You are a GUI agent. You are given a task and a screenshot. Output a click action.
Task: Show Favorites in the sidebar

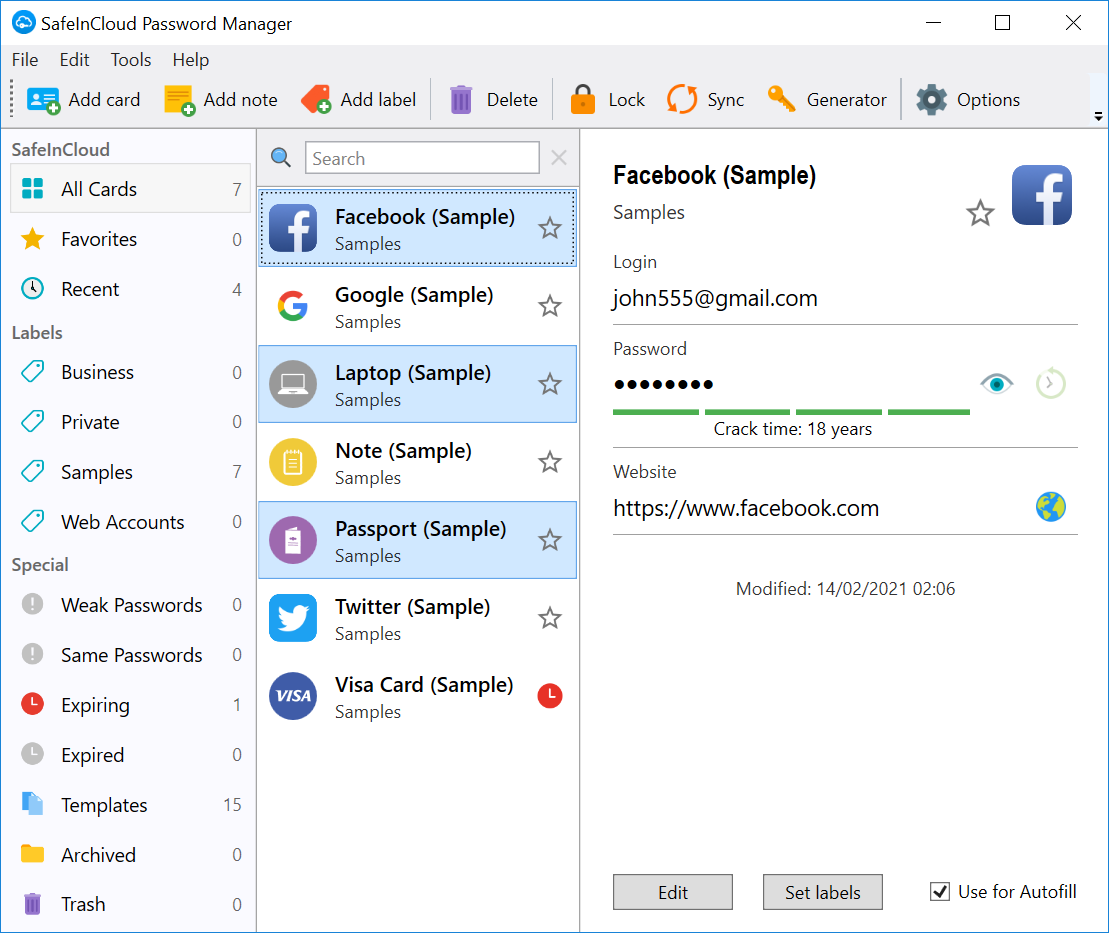(130, 239)
